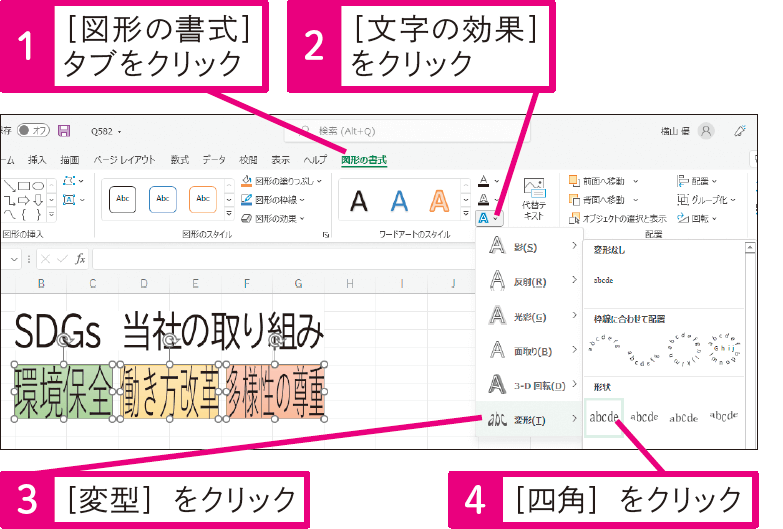The height and width of the screenshot is (529, 783).
Task: Click 背面へ移動 button
Action: tap(598, 200)
